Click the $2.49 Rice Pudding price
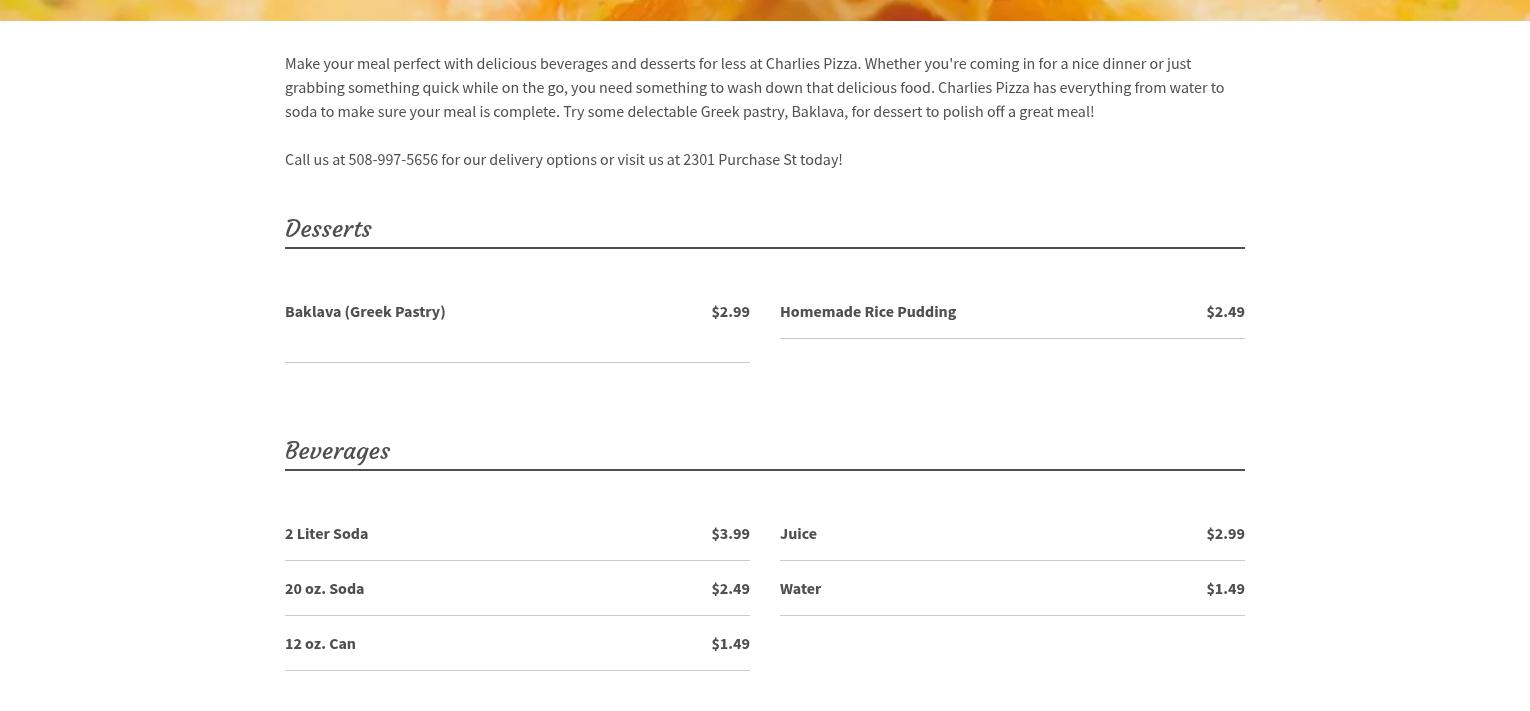Screen dimensions: 1530x711 coord(1225,312)
